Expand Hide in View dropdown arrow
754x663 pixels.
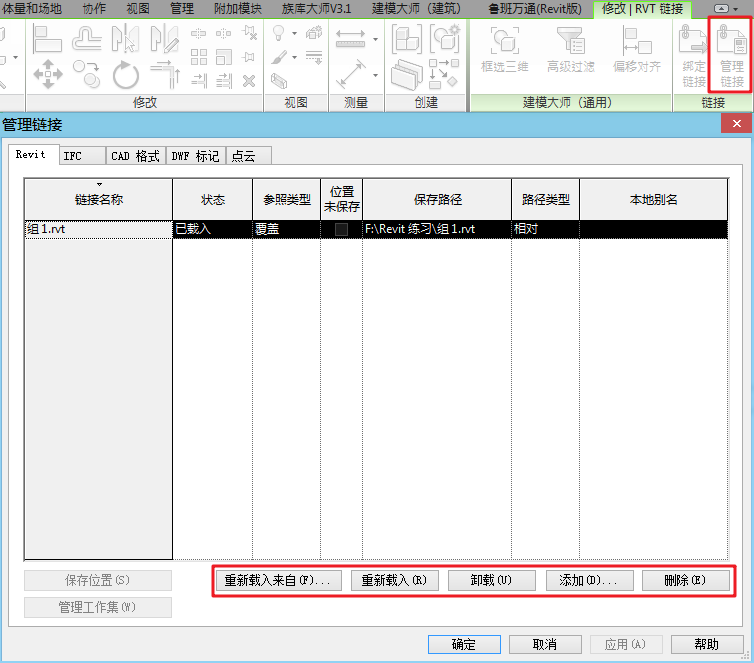[294, 34]
